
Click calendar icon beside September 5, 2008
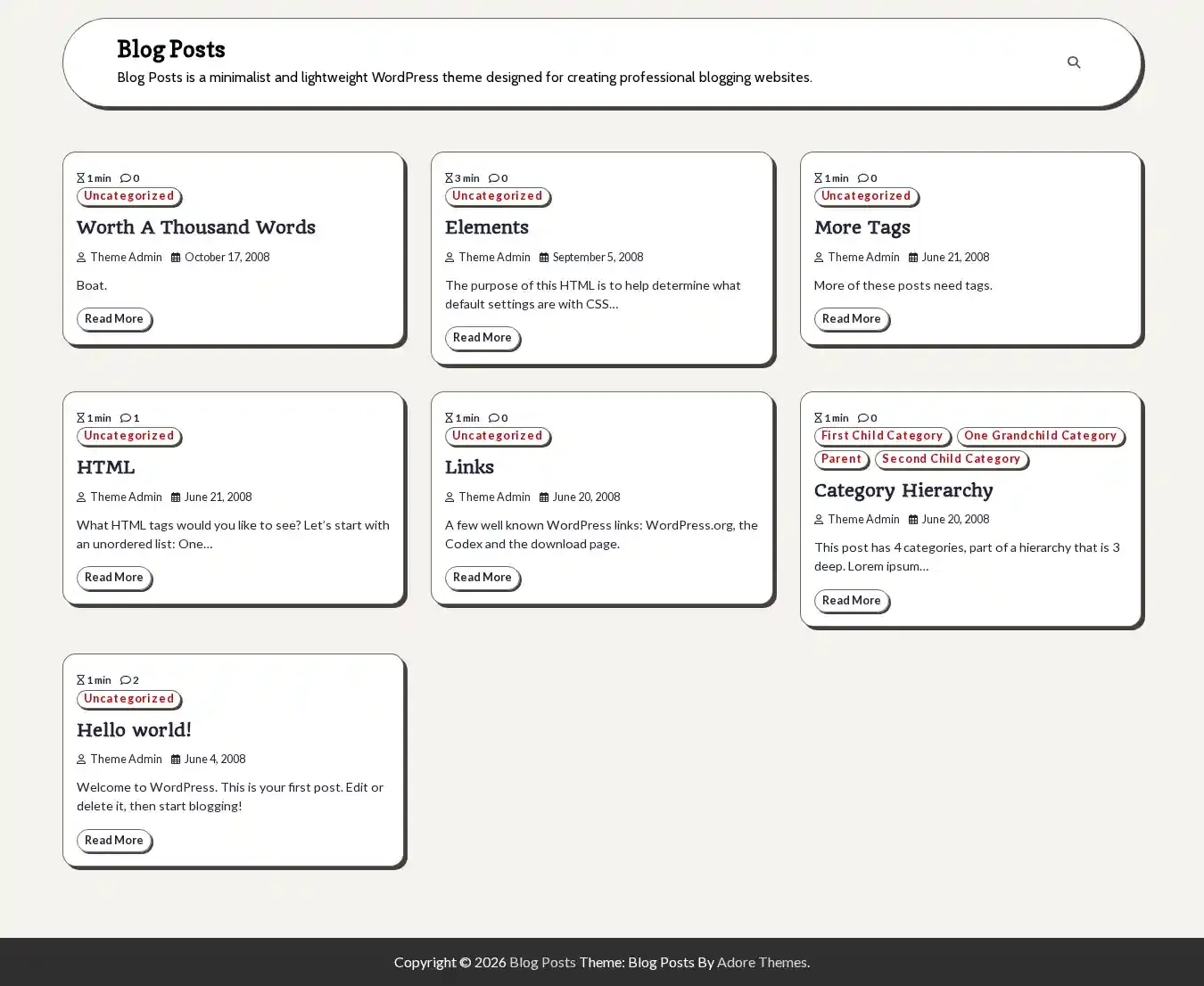click(x=544, y=258)
